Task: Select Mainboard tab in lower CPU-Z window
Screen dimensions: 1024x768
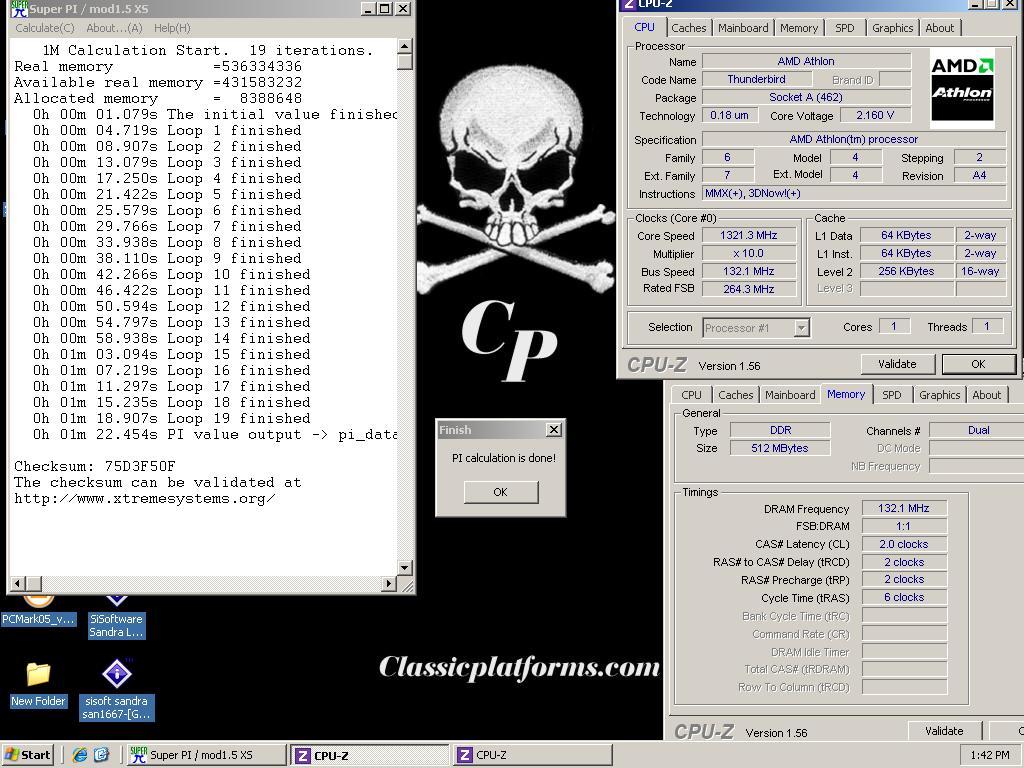Action: pyautogui.click(x=790, y=395)
